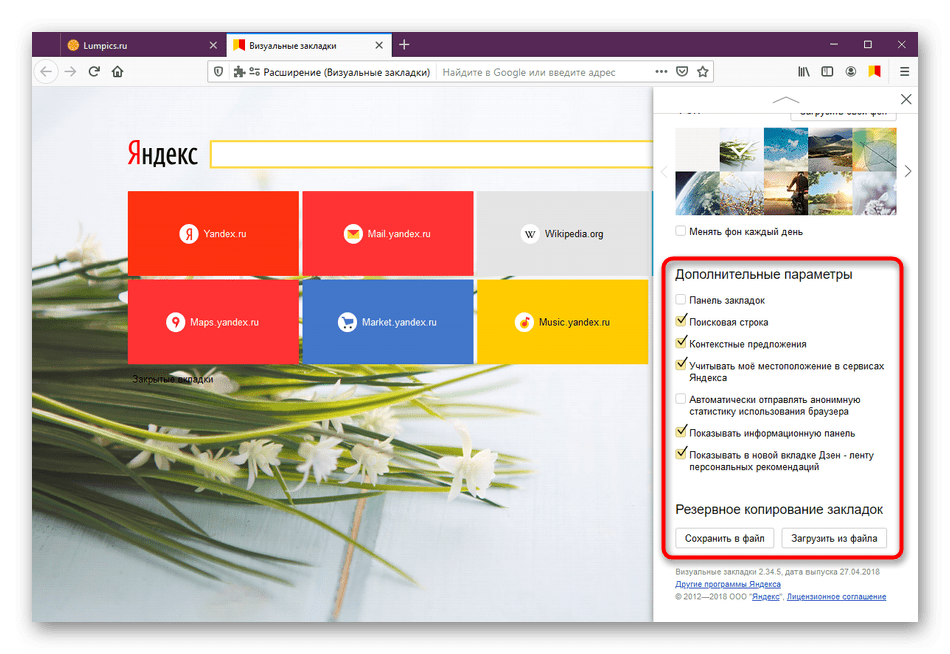Open page actions three-dot menu

(661, 72)
